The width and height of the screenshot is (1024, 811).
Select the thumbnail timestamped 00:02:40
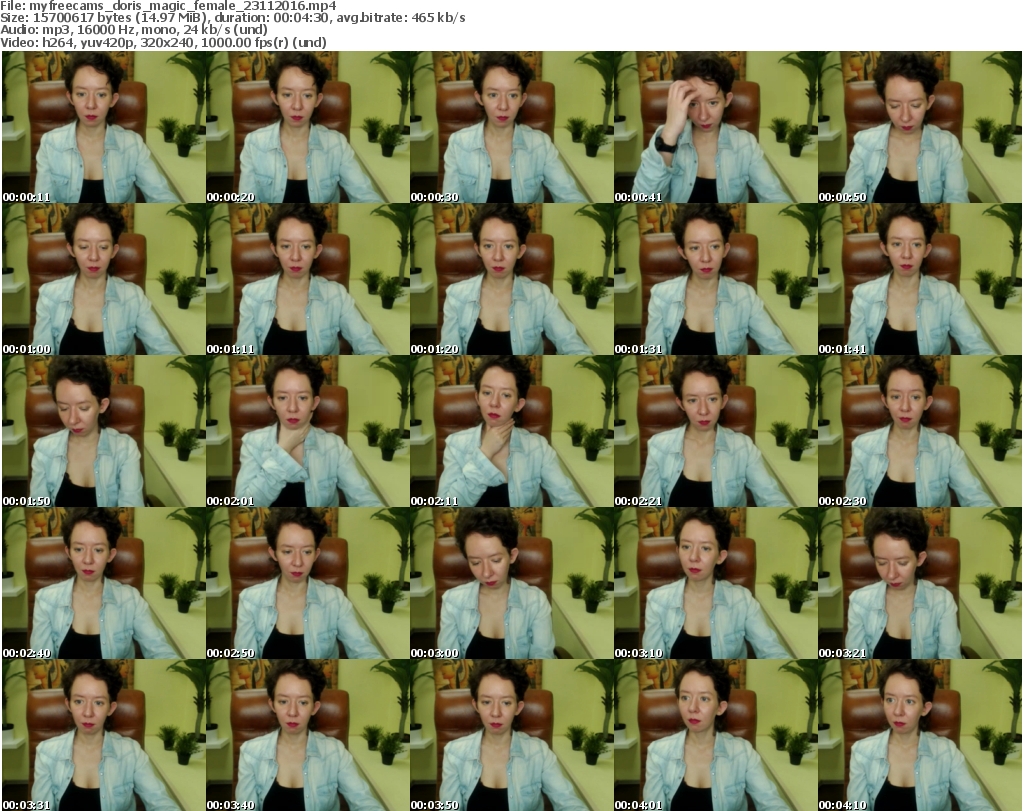(104, 584)
